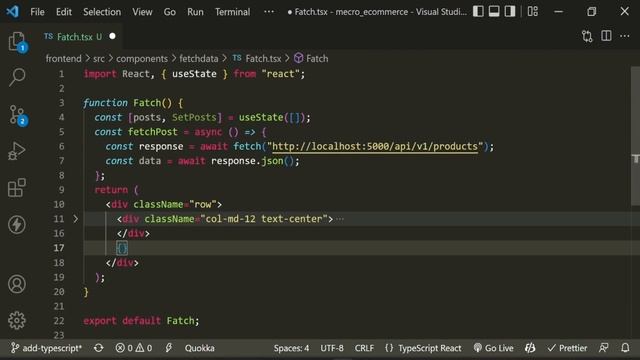Click status bar icon right of Go Live

coord(530,348)
